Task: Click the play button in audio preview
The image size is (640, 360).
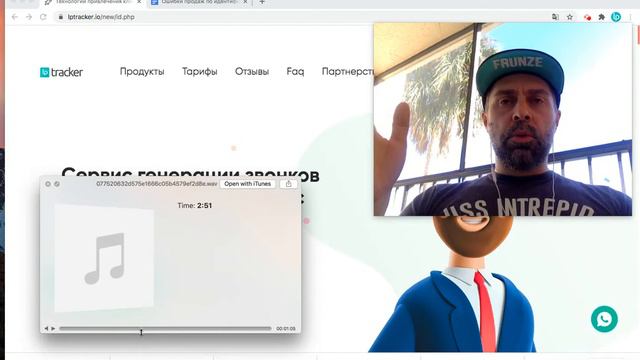Action: (x=53, y=329)
